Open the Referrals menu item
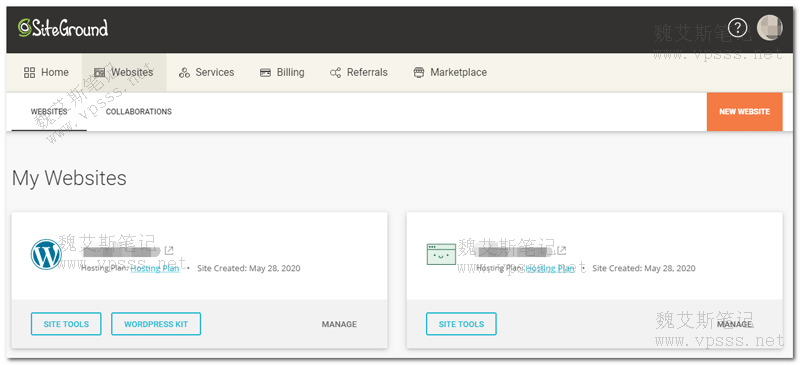 tap(359, 72)
